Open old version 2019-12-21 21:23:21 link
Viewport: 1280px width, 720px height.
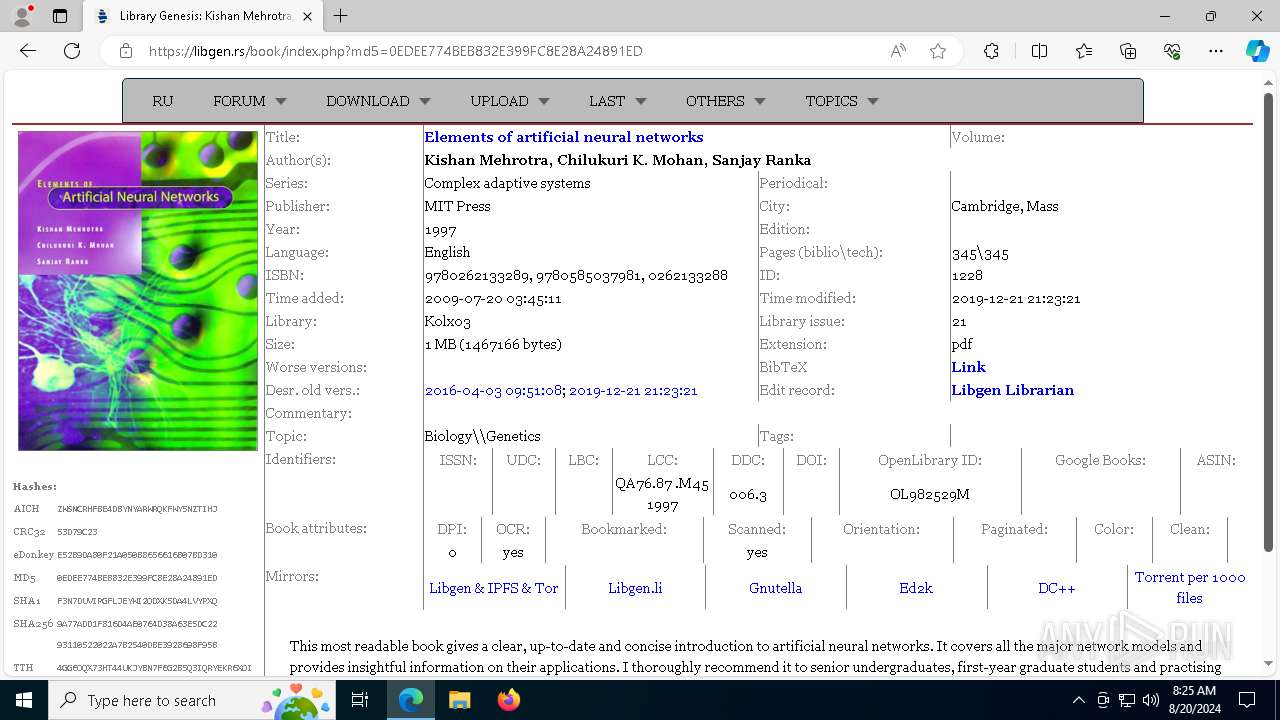pyautogui.click(x=633, y=390)
